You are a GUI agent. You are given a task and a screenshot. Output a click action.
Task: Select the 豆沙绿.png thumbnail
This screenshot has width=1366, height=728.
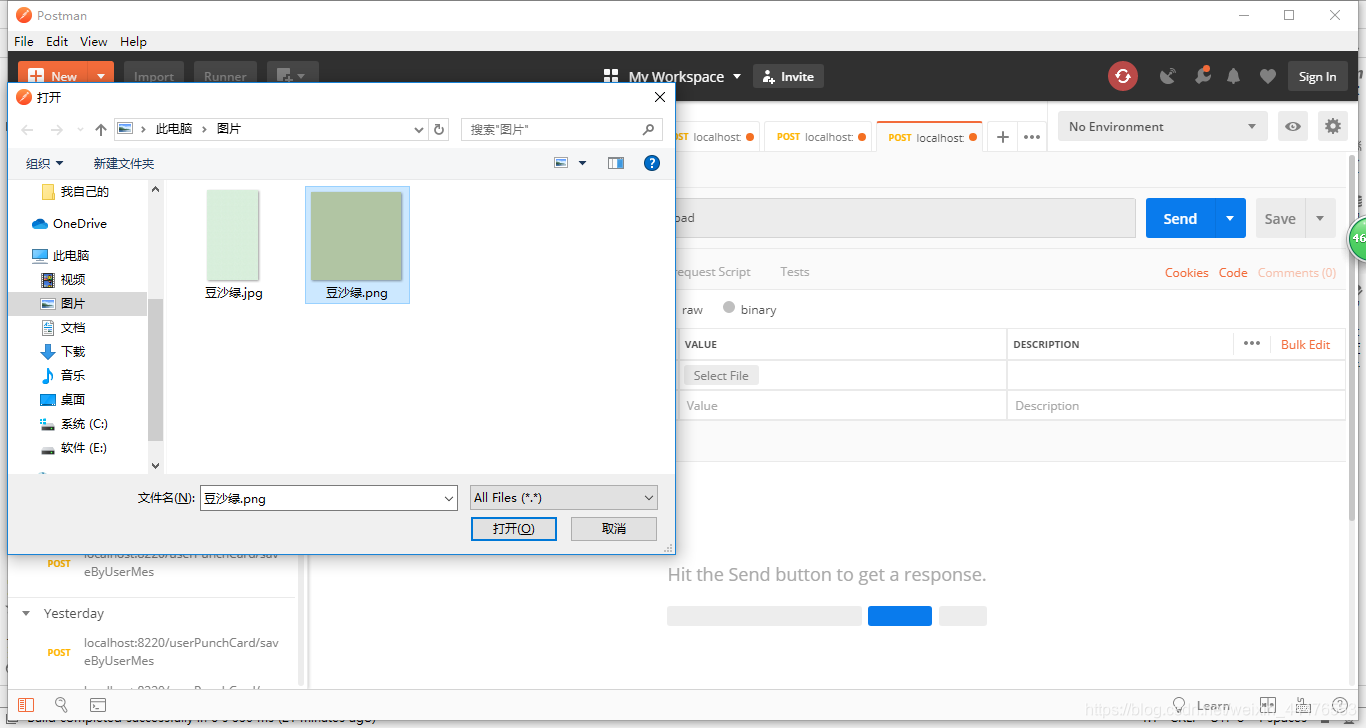(357, 245)
